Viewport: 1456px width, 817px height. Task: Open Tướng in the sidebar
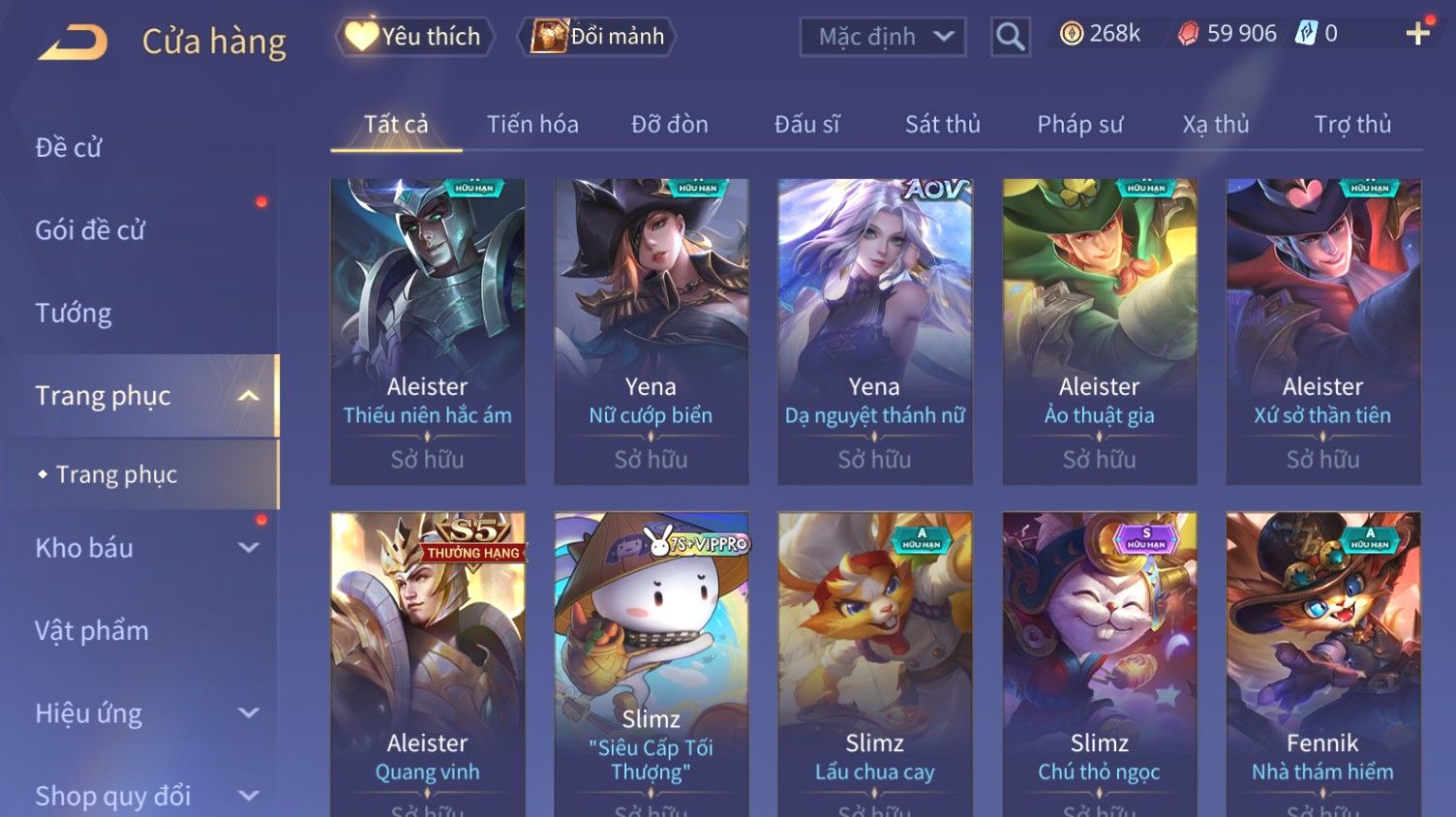click(74, 314)
